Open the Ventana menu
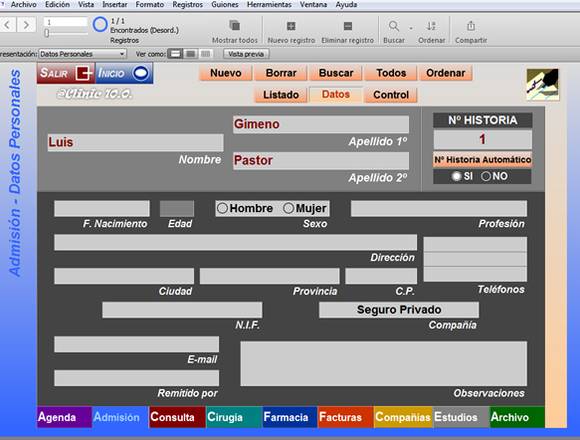The height and width of the screenshot is (440, 580). [x=313, y=5]
